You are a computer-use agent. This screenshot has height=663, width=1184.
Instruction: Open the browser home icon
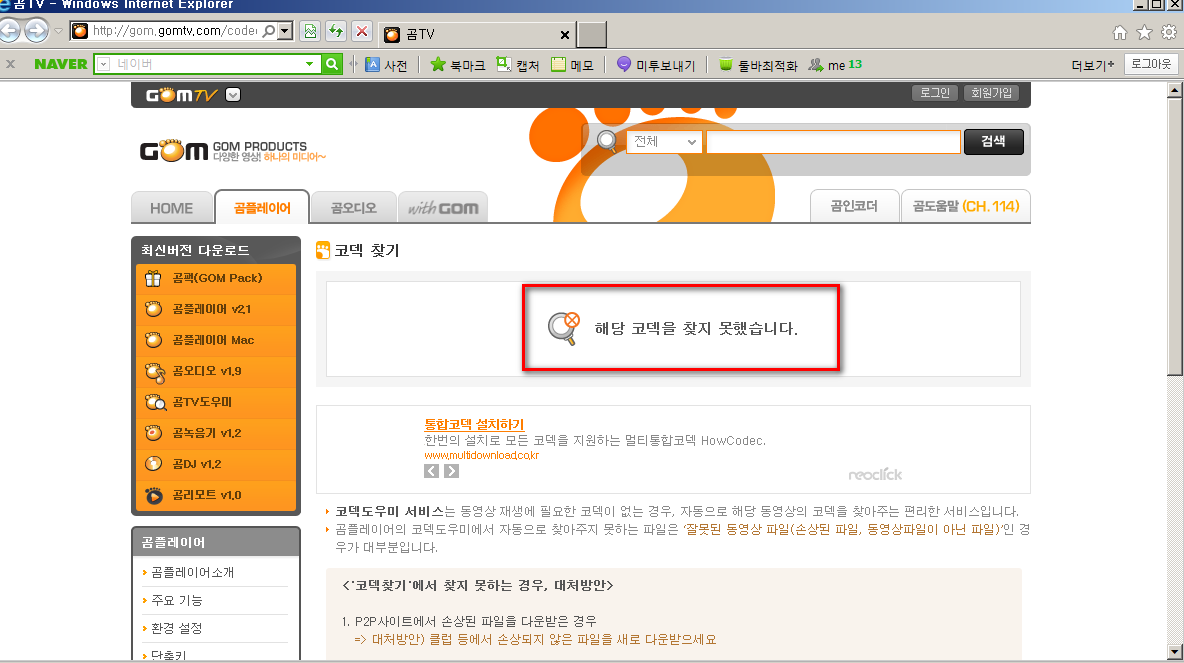(1120, 32)
